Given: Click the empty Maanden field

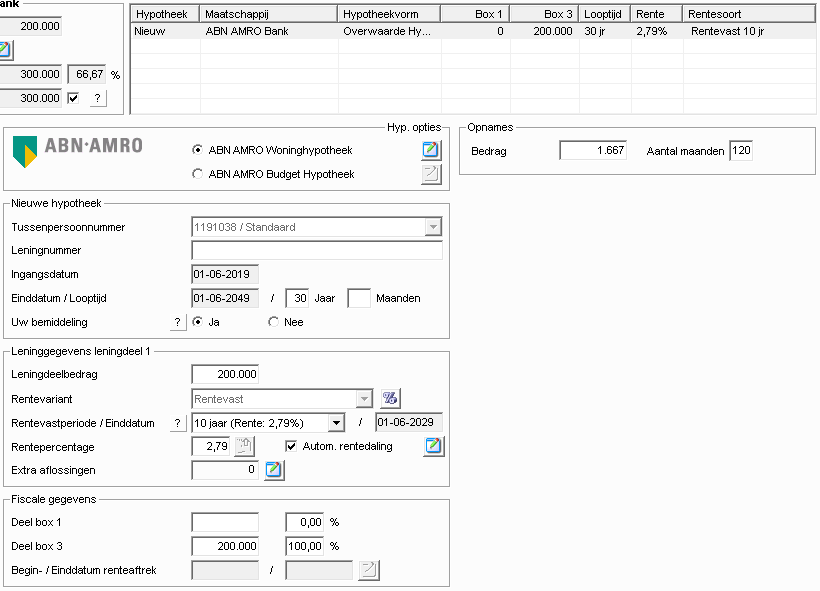Looking at the screenshot, I should point(359,298).
